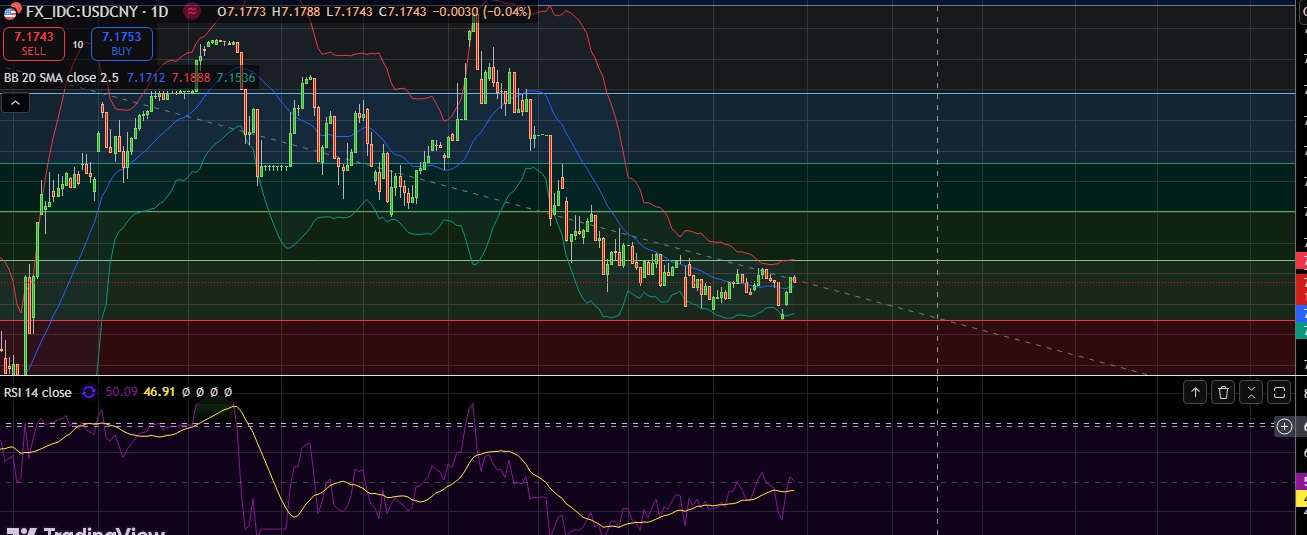
Task: Click the US flag symbol logo
Action: coord(10,11)
